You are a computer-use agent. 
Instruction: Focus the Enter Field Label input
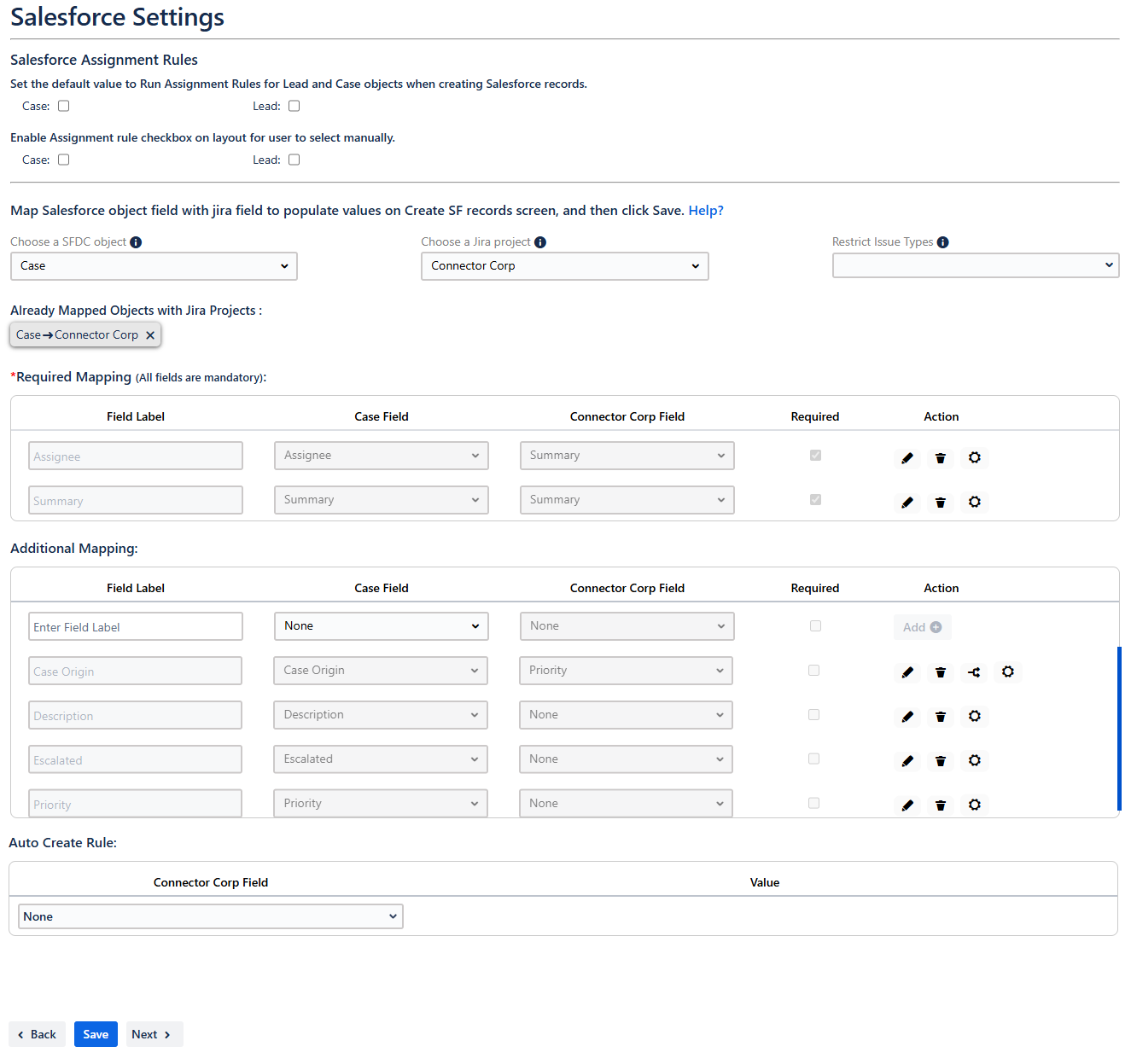(136, 626)
